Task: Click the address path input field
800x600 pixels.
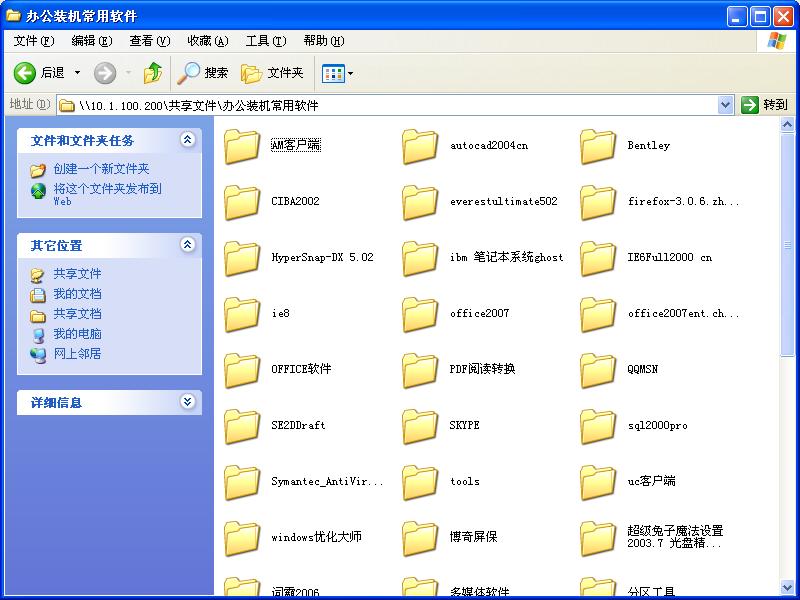Action: 388,106
